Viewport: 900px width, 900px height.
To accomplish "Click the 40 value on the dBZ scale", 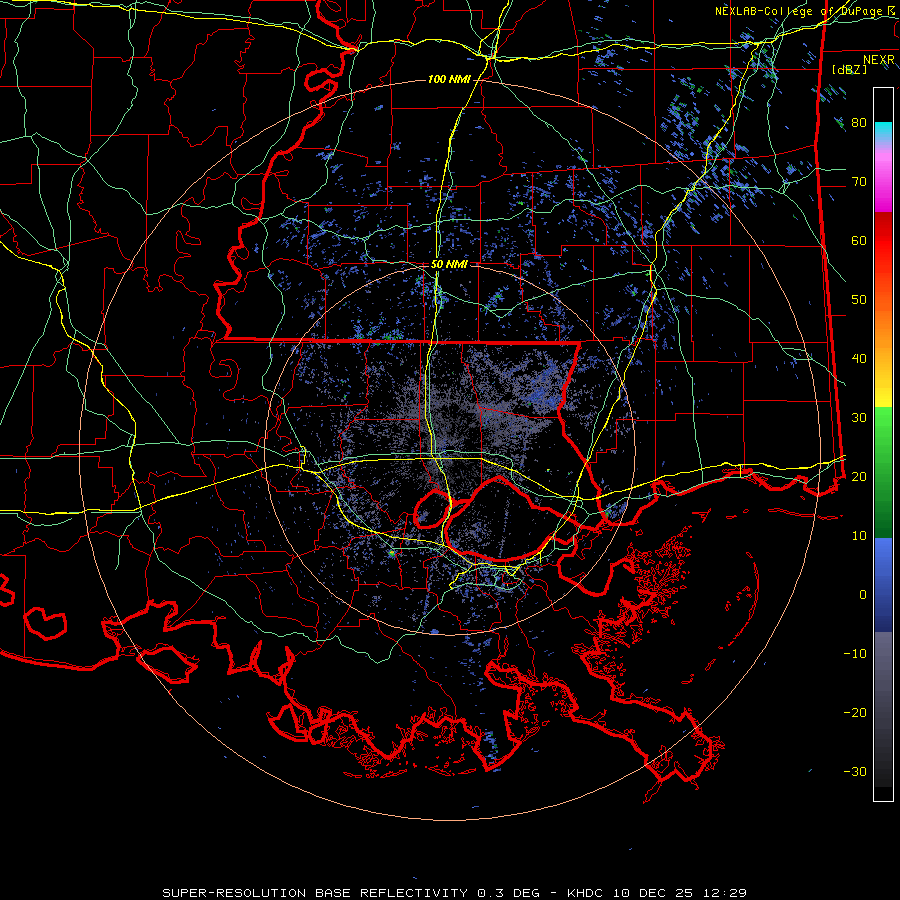I will (x=859, y=359).
